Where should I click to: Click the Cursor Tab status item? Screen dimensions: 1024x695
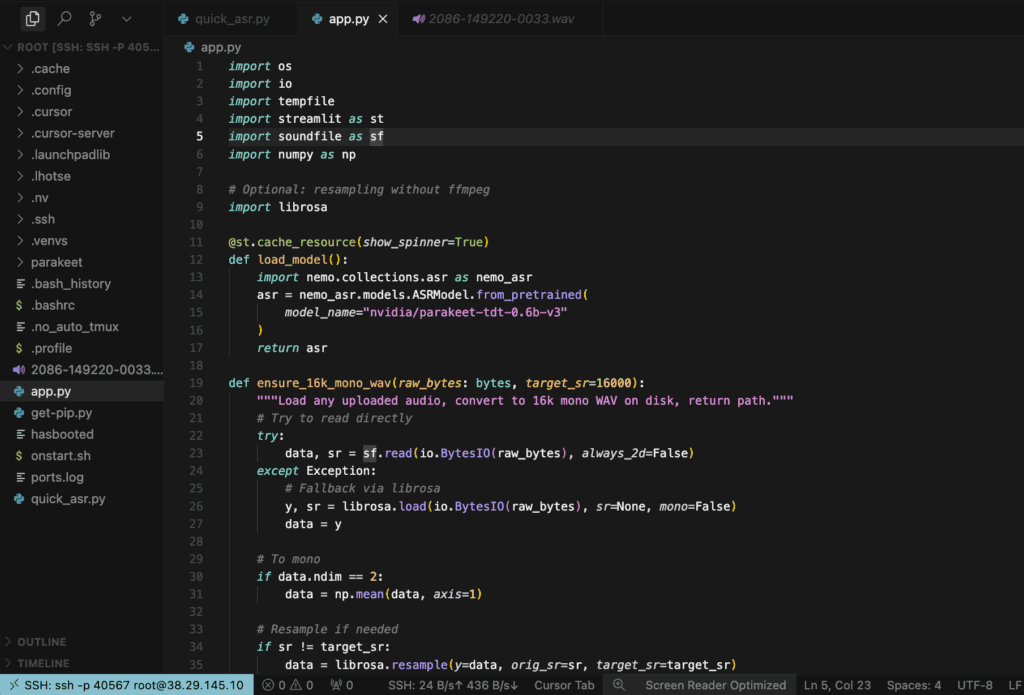[x=564, y=685]
